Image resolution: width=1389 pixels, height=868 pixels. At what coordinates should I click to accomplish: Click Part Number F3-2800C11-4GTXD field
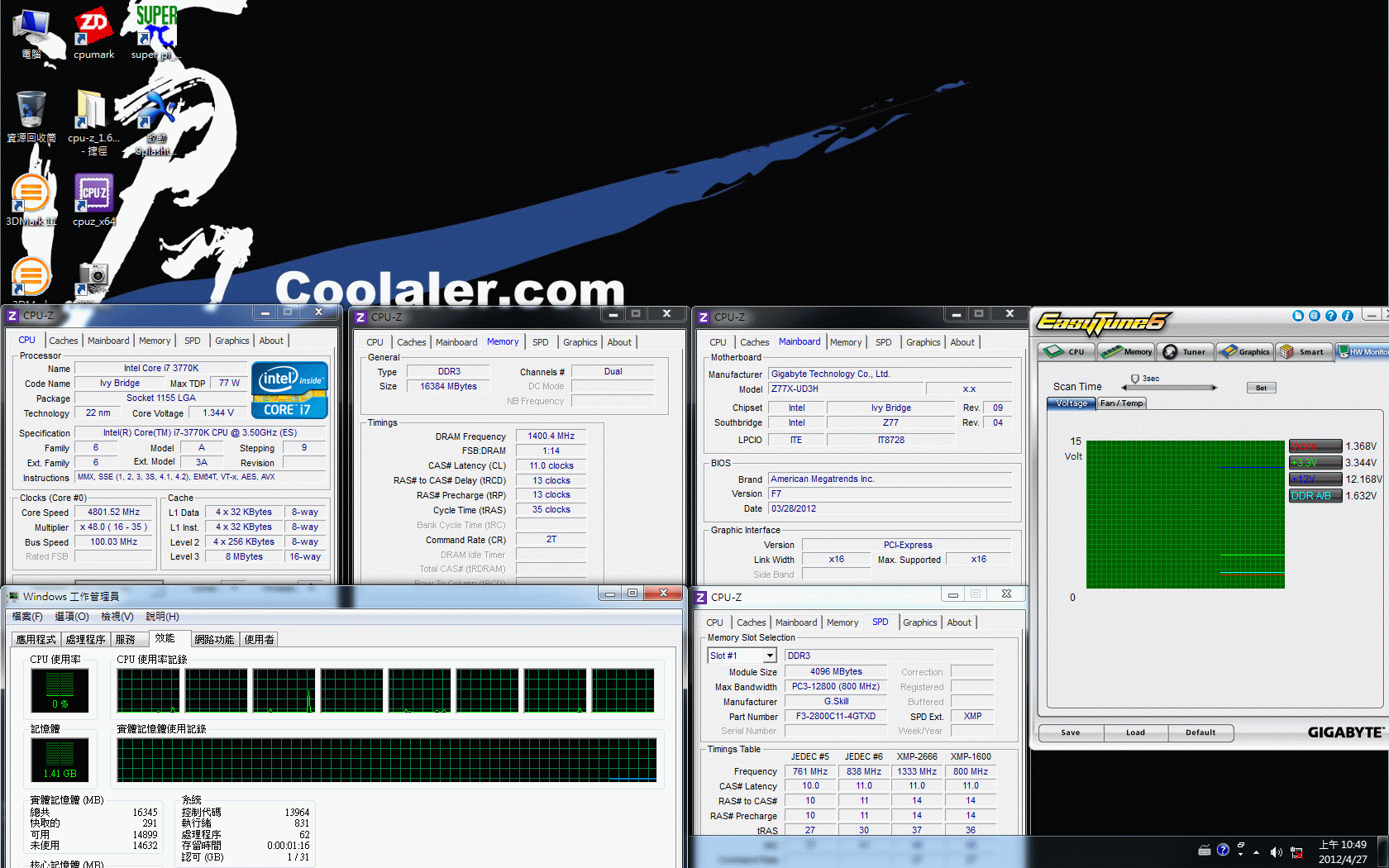(835, 716)
